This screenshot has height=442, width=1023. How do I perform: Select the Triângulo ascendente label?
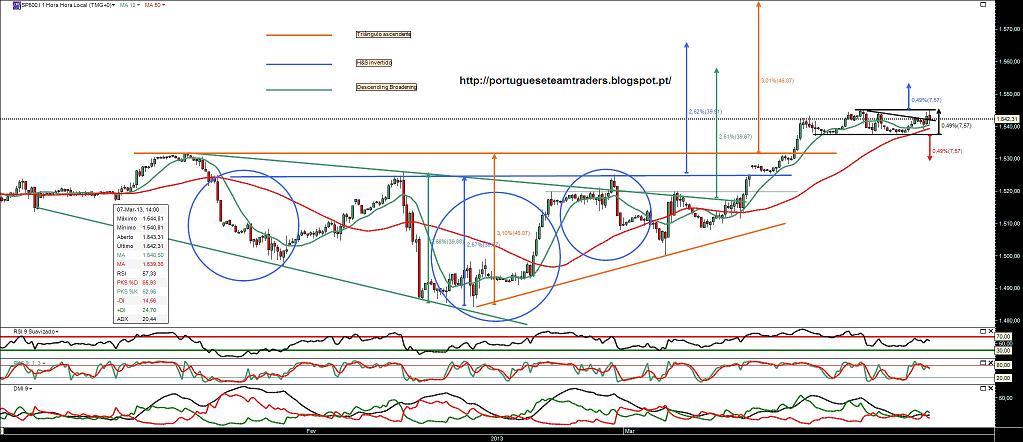(x=384, y=33)
